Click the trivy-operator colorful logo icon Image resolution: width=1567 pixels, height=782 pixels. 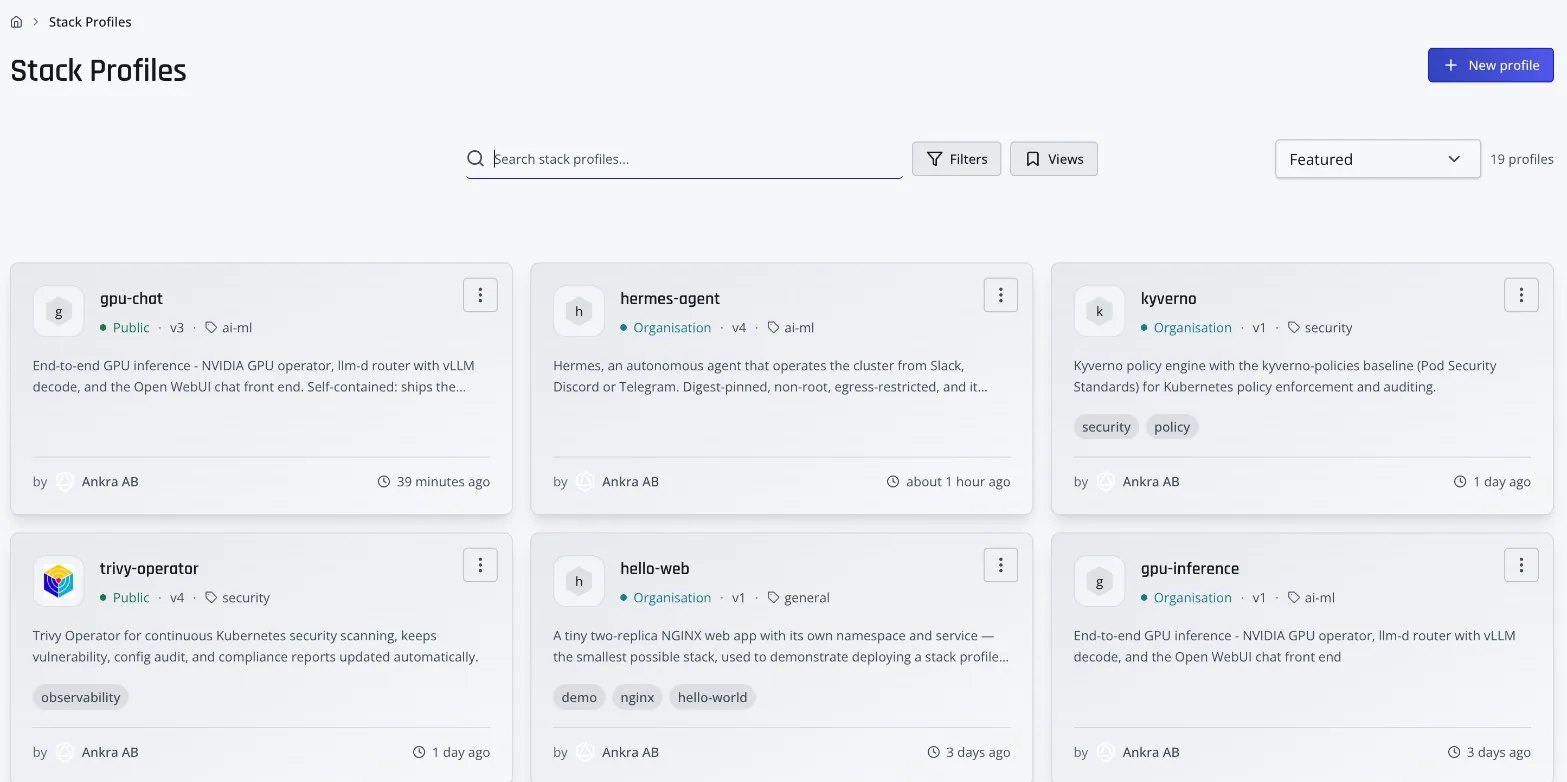pos(58,581)
